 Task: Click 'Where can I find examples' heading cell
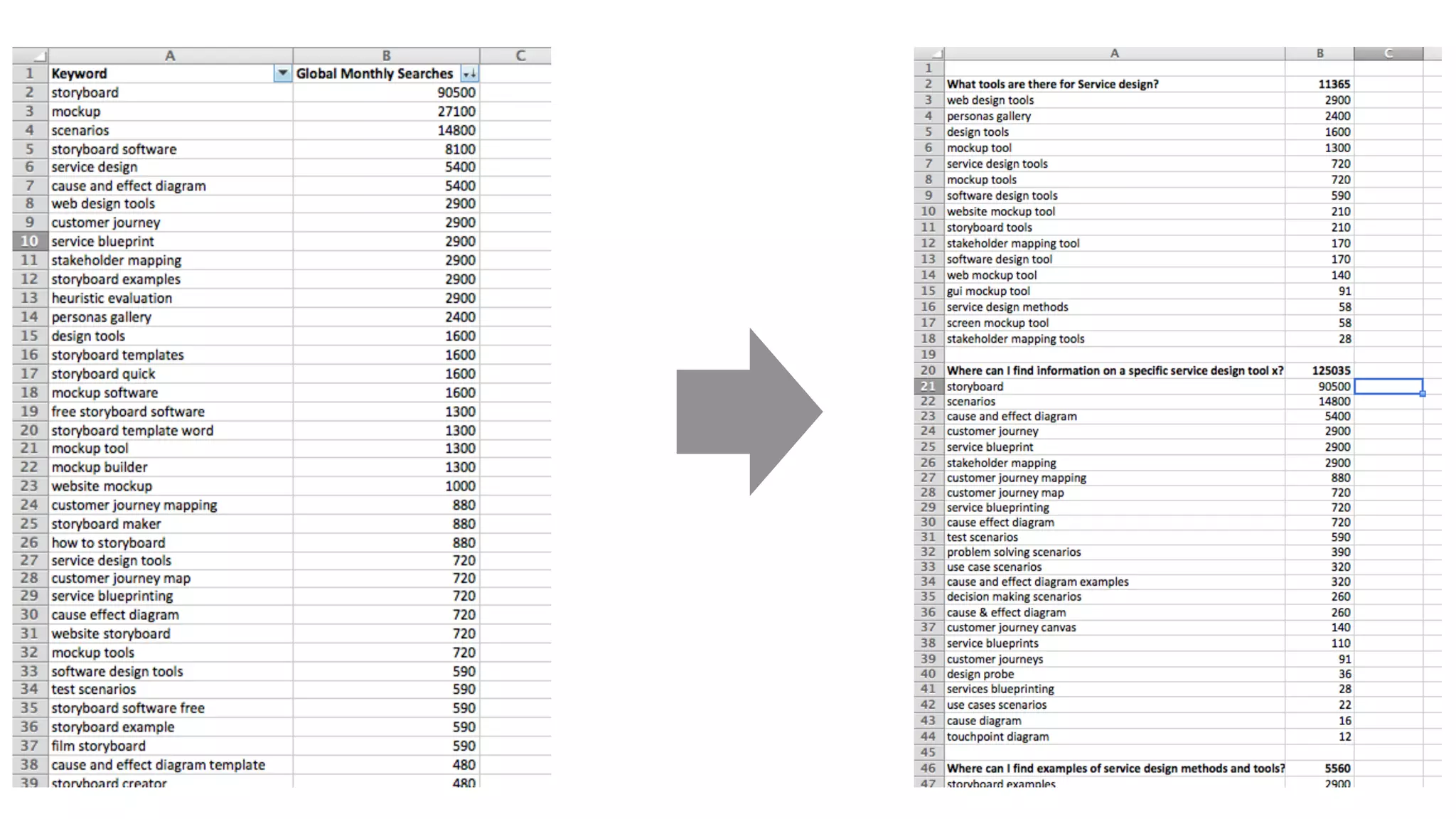pos(1115,768)
